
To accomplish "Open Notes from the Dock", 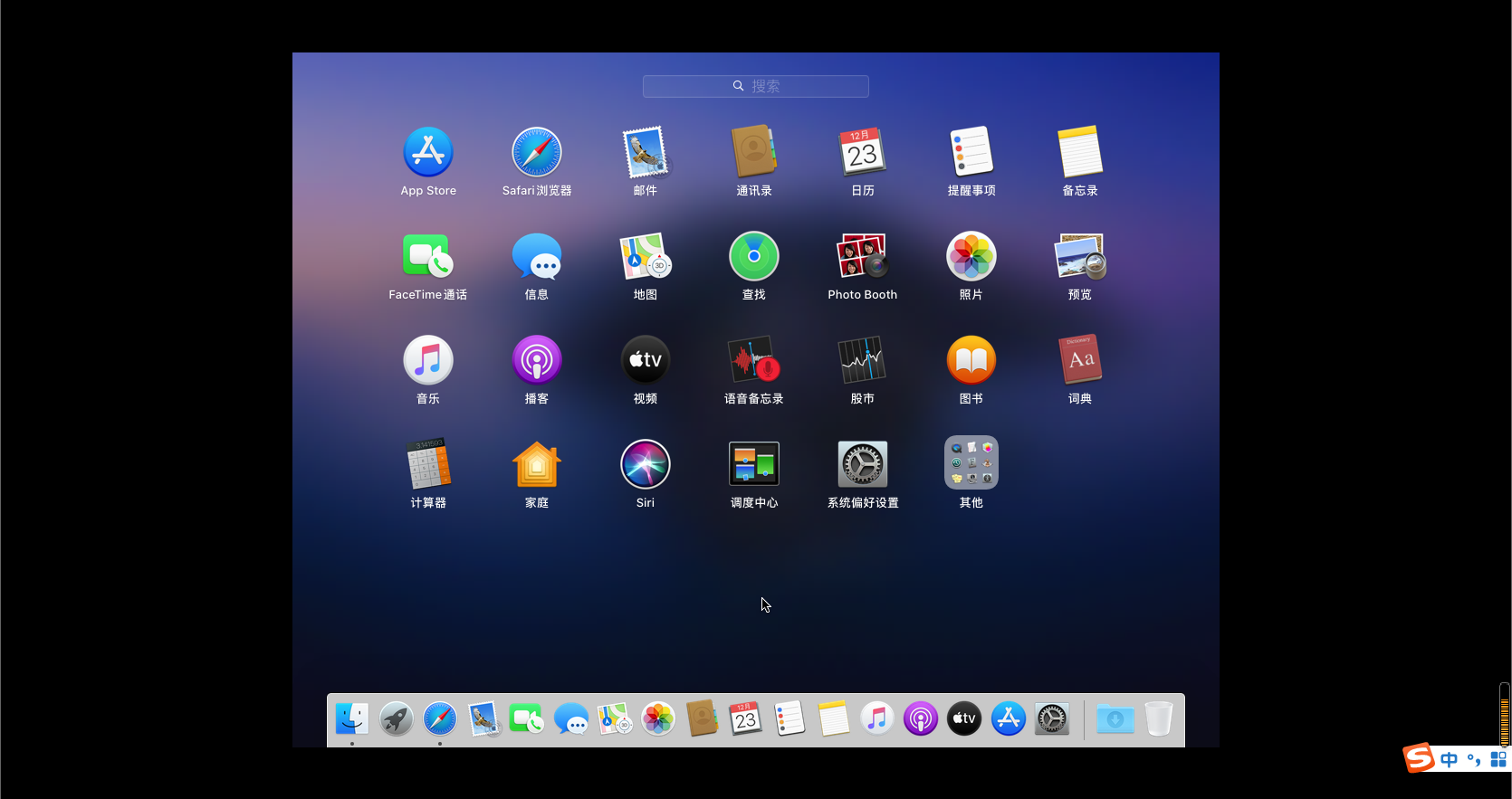I will 833,719.
